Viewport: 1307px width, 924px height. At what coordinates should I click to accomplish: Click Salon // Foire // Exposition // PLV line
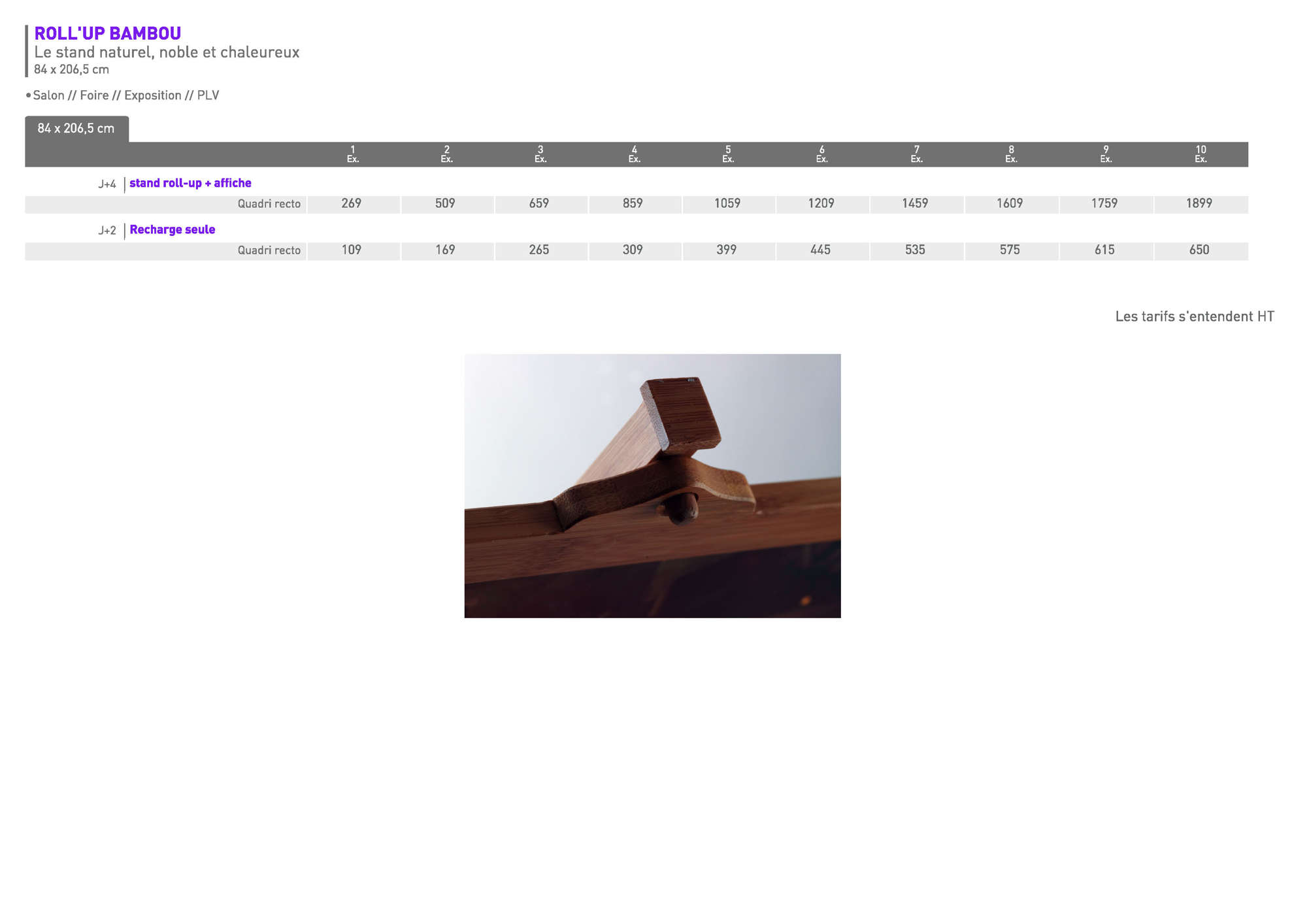125,95
